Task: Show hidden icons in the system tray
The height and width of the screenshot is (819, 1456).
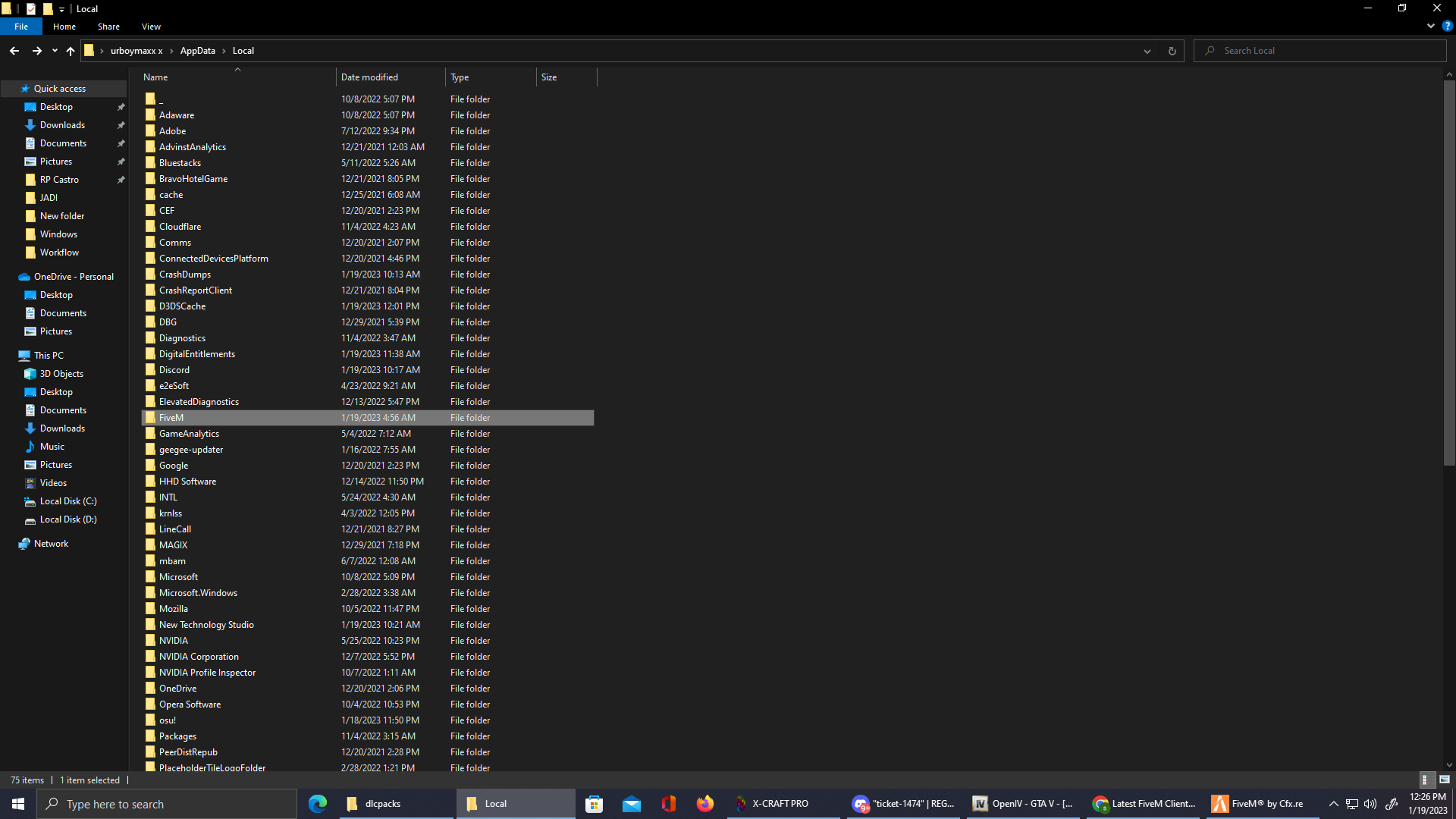Action: click(x=1333, y=804)
